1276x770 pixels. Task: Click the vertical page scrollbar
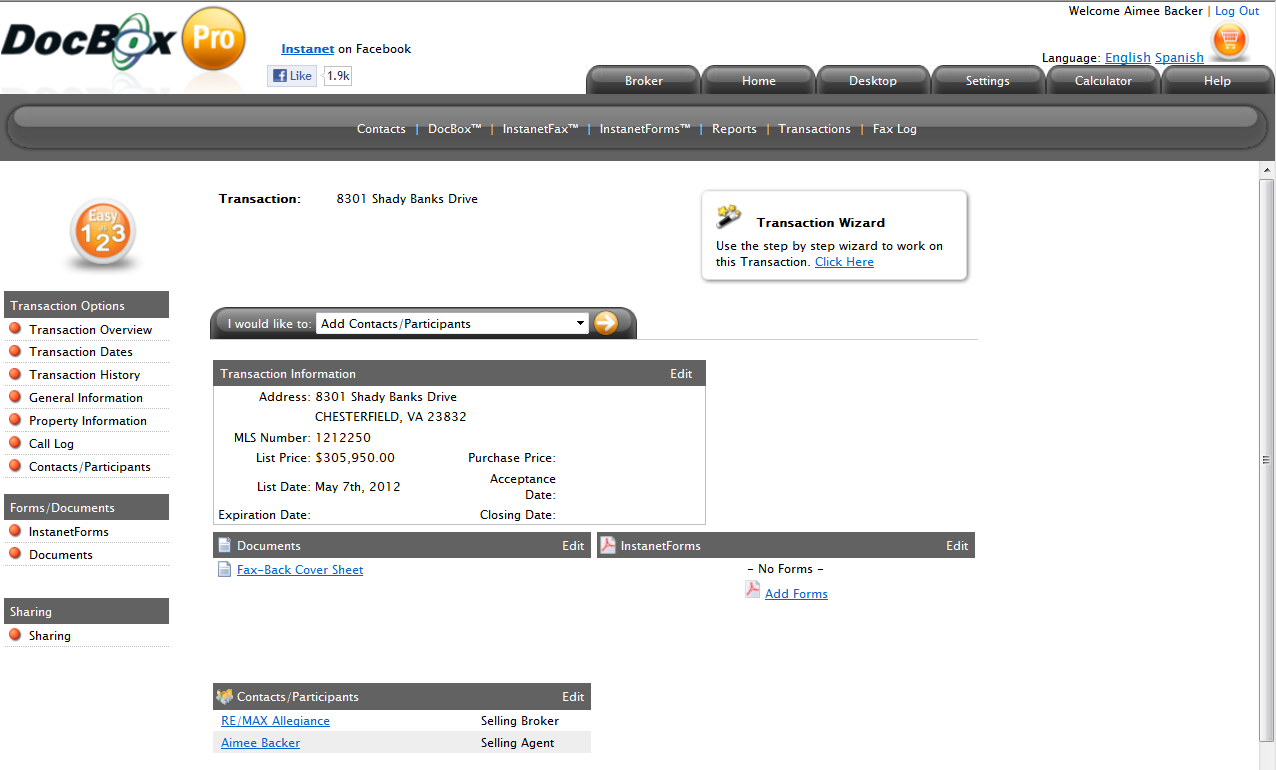[x=1266, y=460]
